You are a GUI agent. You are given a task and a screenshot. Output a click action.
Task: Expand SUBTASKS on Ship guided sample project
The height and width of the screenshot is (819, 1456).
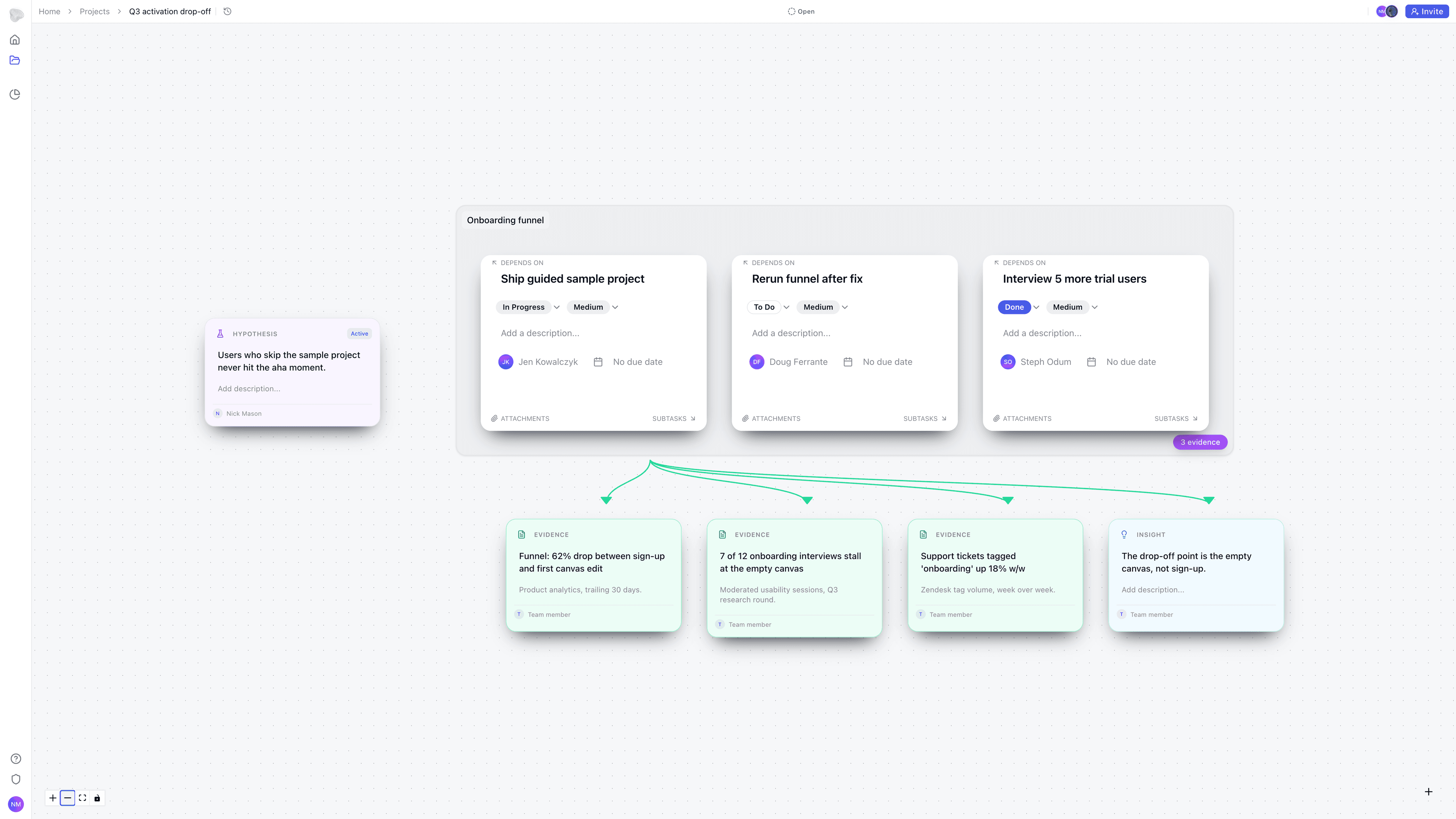click(674, 418)
